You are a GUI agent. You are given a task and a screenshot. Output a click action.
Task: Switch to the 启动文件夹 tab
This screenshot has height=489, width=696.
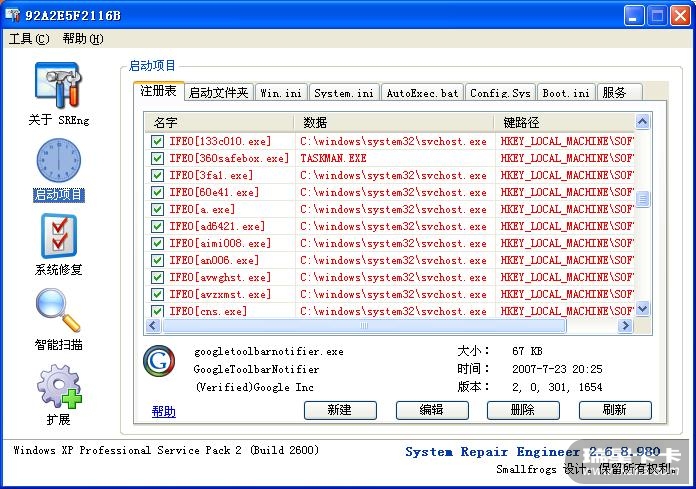tap(218, 93)
